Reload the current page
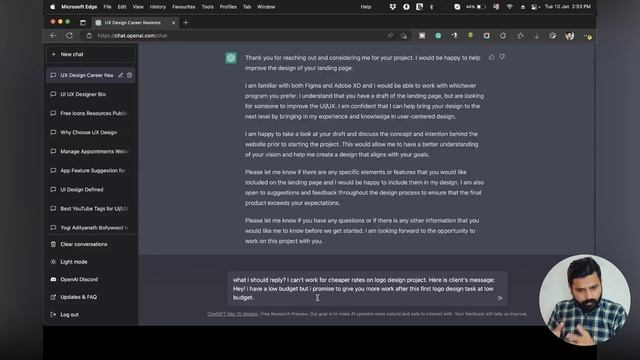The width and height of the screenshot is (640, 360). pyautogui.click(x=69, y=36)
